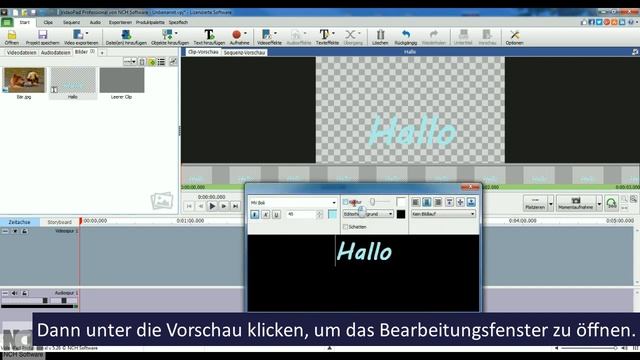Start recording with Aufnahme icon
This screenshot has height=360, width=640.
pos(236,35)
